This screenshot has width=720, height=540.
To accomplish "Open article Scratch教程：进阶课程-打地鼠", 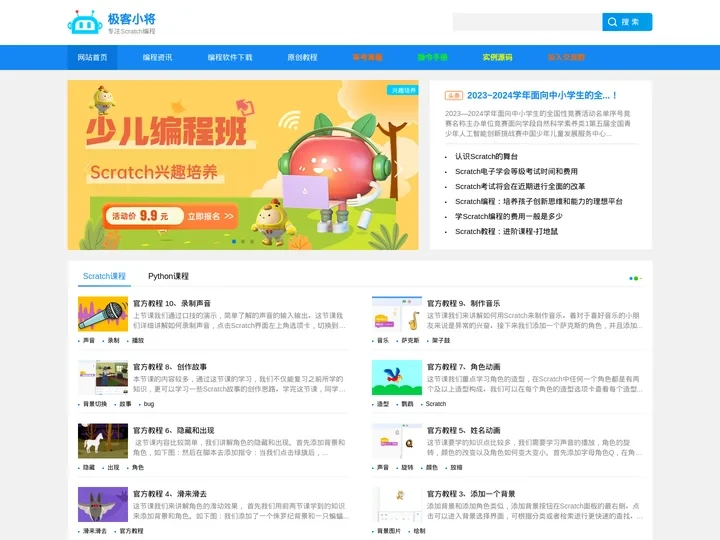I will tap(506, 231).
